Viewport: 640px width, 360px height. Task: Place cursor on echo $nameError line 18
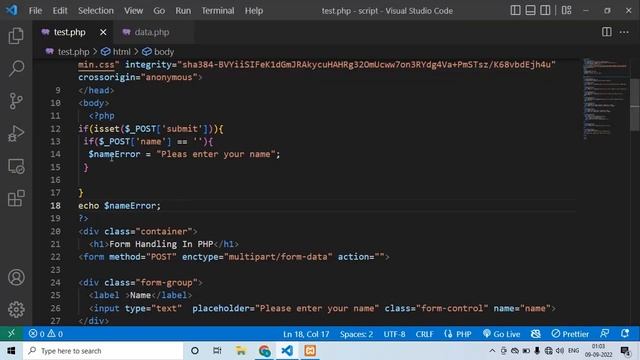[x=120, y=206]
